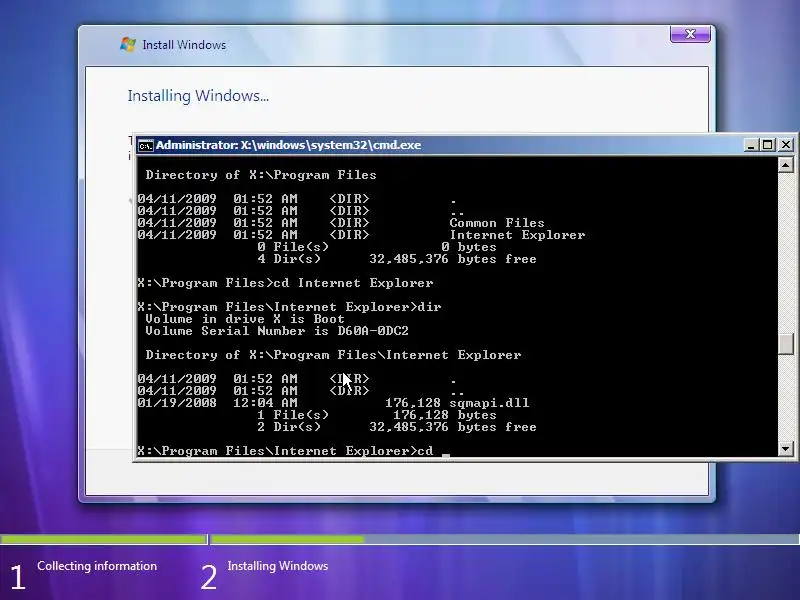Click the "cd Internet Explorer" command line
The width and height of the screenshot is (800, 600).
pos(285,283)
